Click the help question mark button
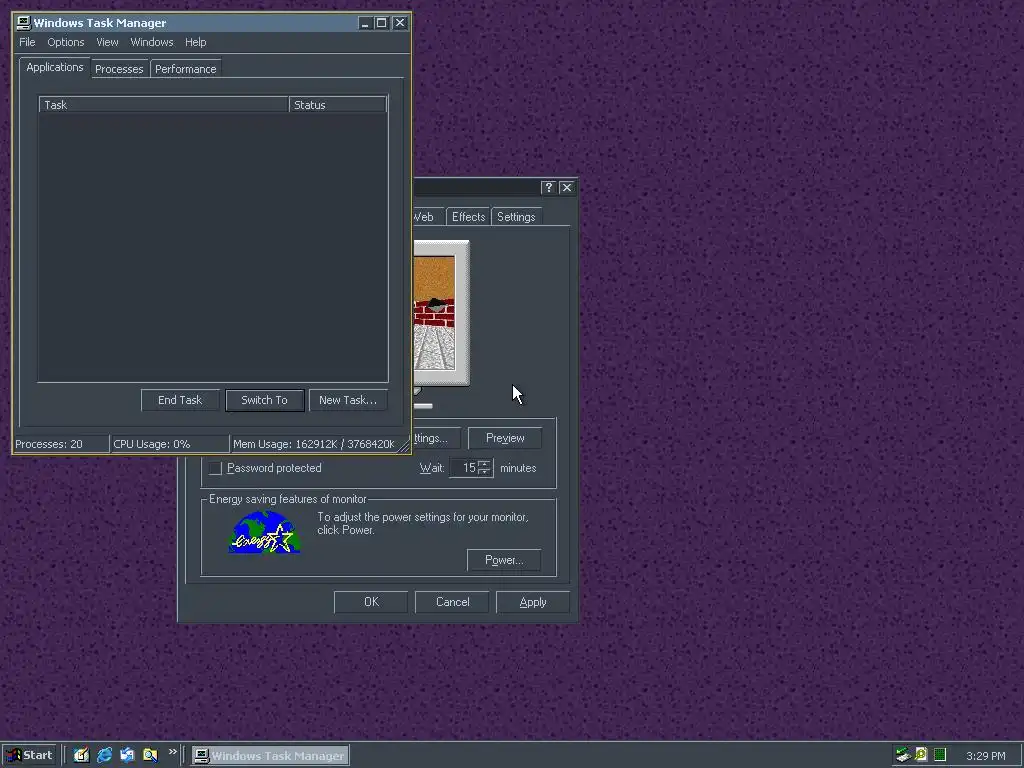Viewport: 1024px width, 768px height. pos(549,187)
